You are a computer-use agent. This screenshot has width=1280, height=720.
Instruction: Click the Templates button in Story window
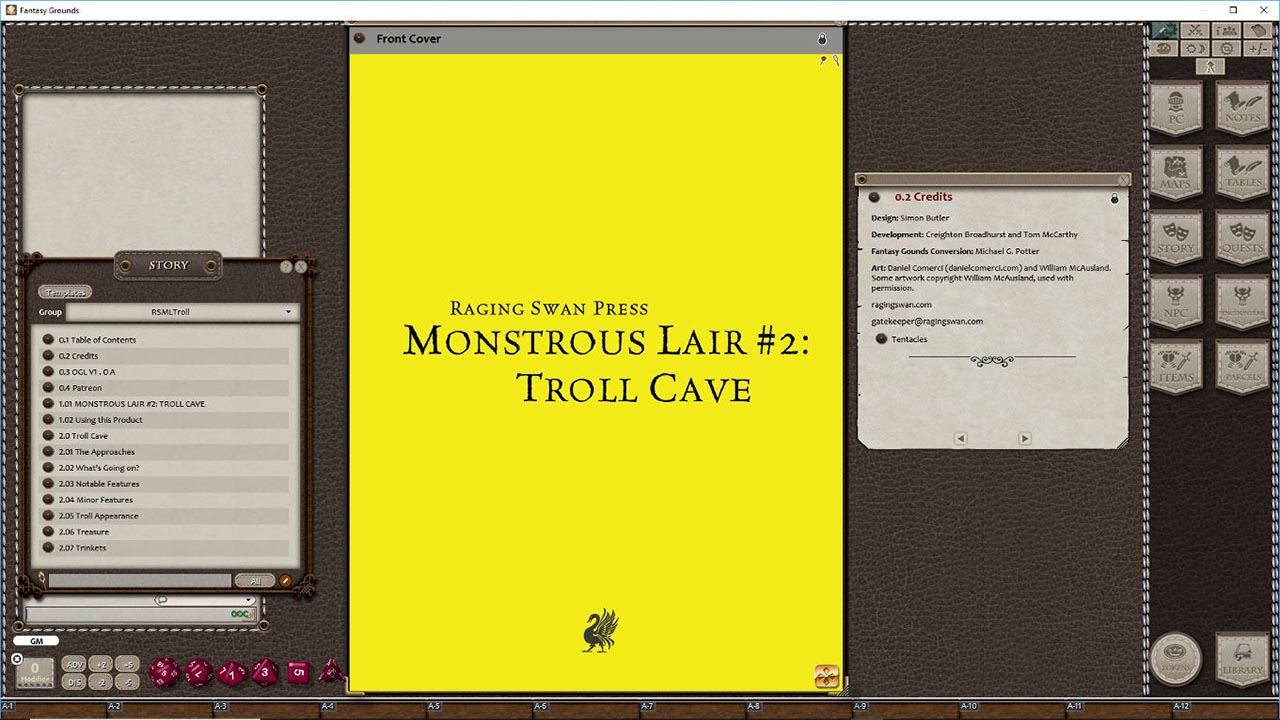pos(64,291)
